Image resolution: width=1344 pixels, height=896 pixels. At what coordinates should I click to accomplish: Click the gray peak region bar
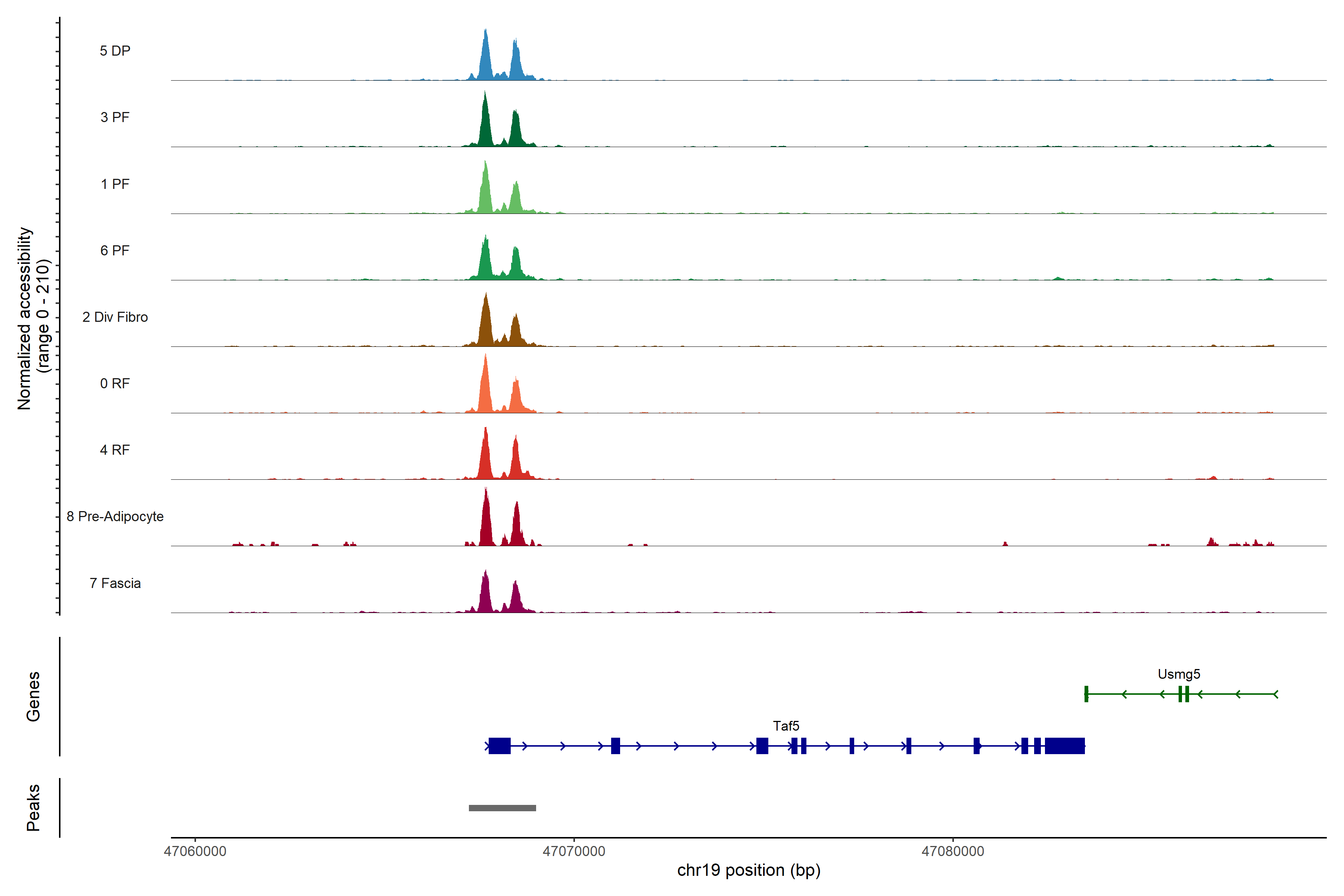[502, 808]
